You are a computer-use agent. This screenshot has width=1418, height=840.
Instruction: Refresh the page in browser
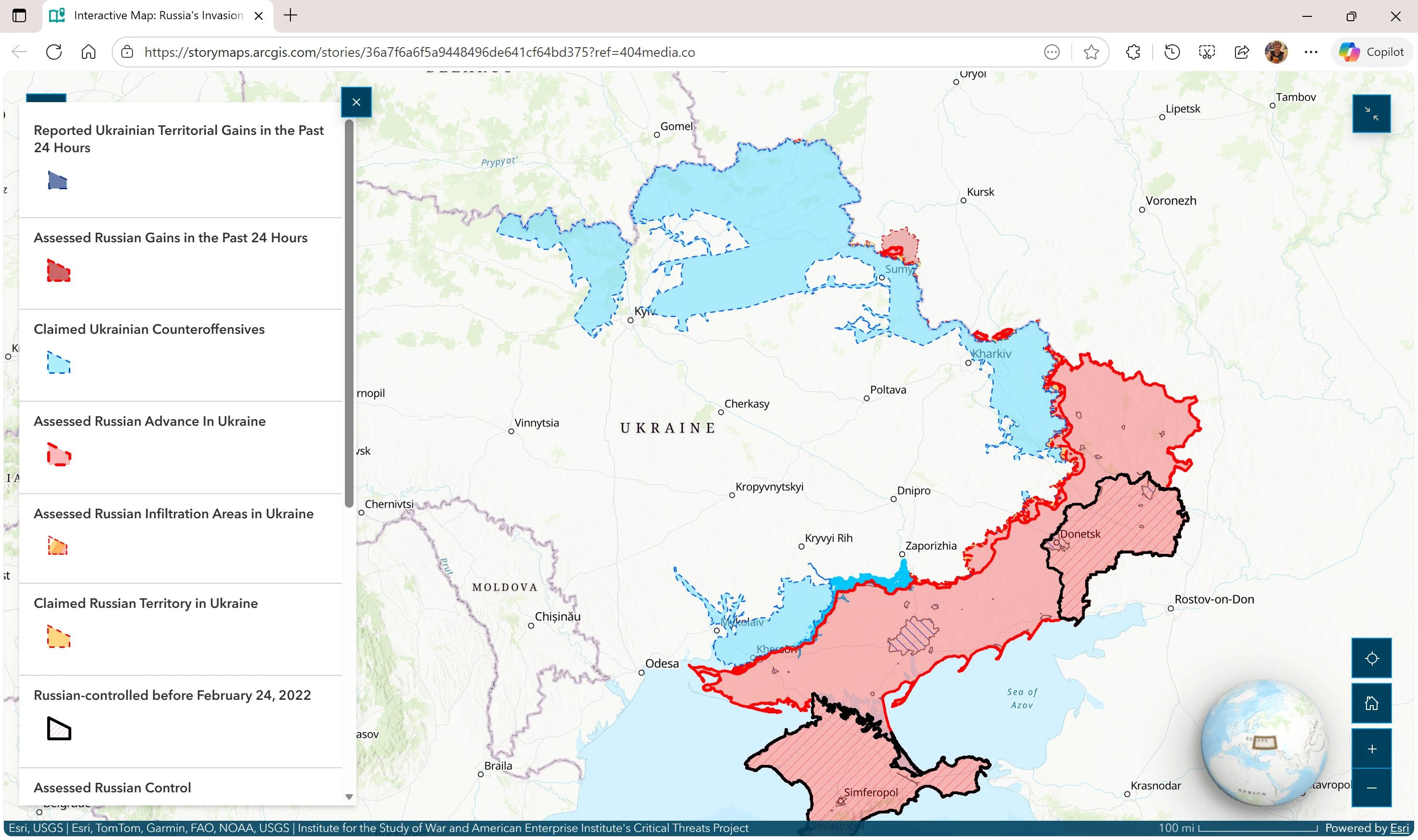pos(54,52)
